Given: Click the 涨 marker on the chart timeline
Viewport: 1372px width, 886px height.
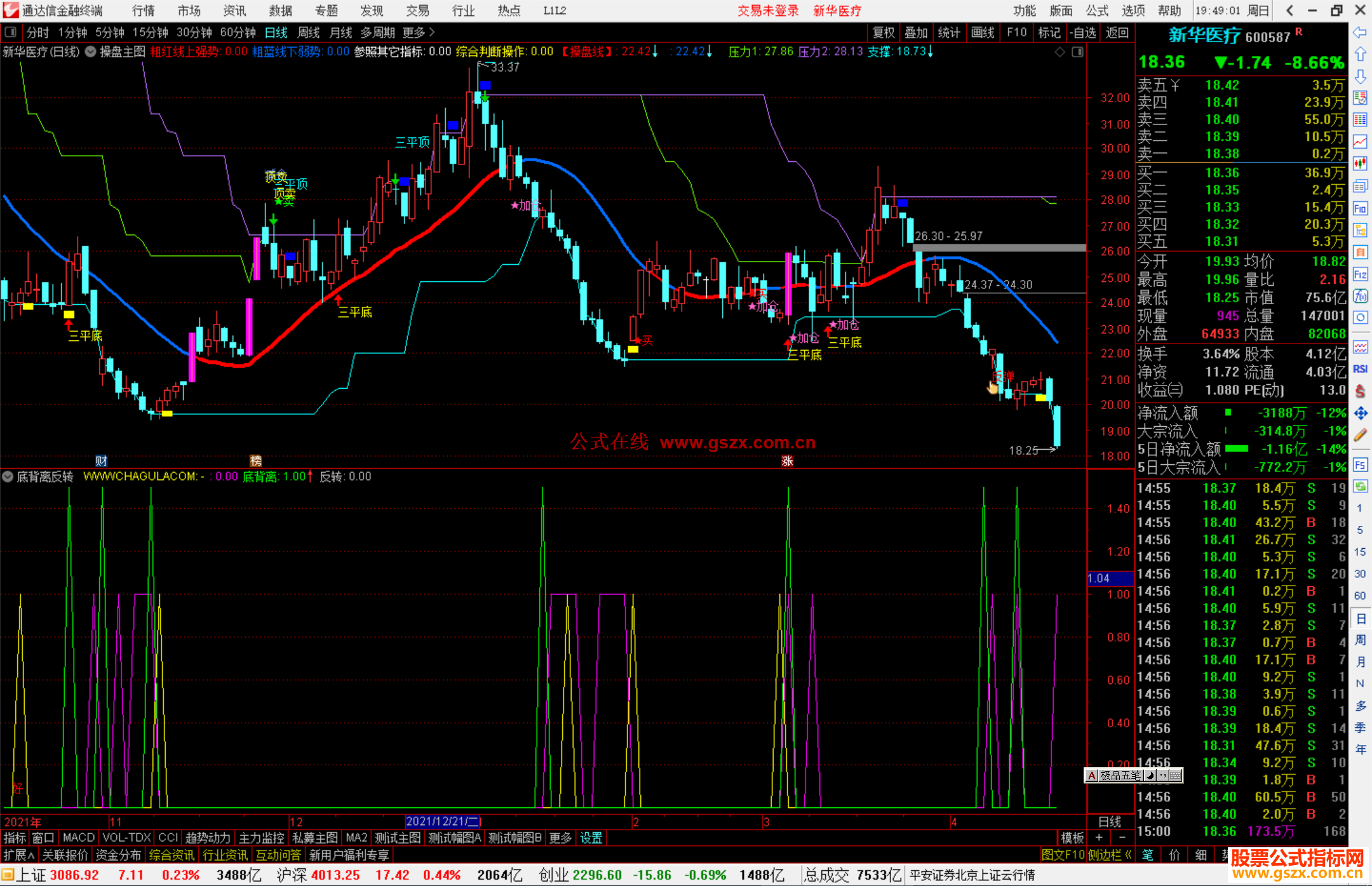Looking at the screenshot, I should [x=787, y=460].
